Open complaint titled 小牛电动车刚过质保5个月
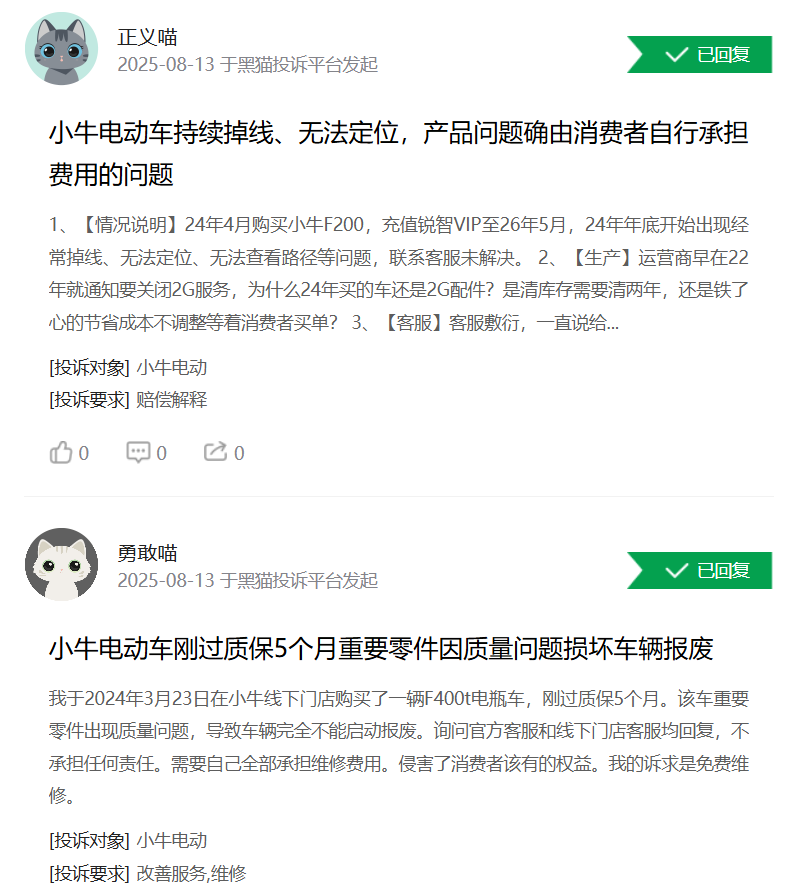795x895 pixels. 381,648
